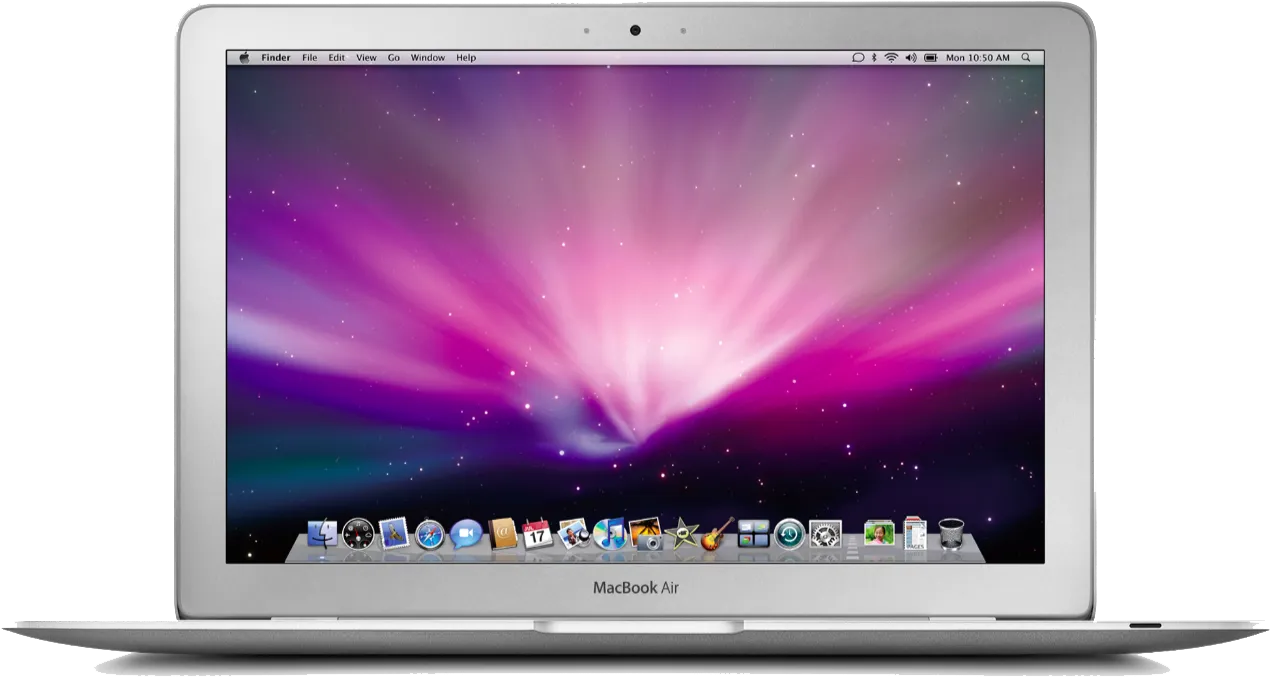Image resolution: width=1270 pixels, height=677 pixels.
Task: Launch Preview from the Dock
Action: coord(574,534)
